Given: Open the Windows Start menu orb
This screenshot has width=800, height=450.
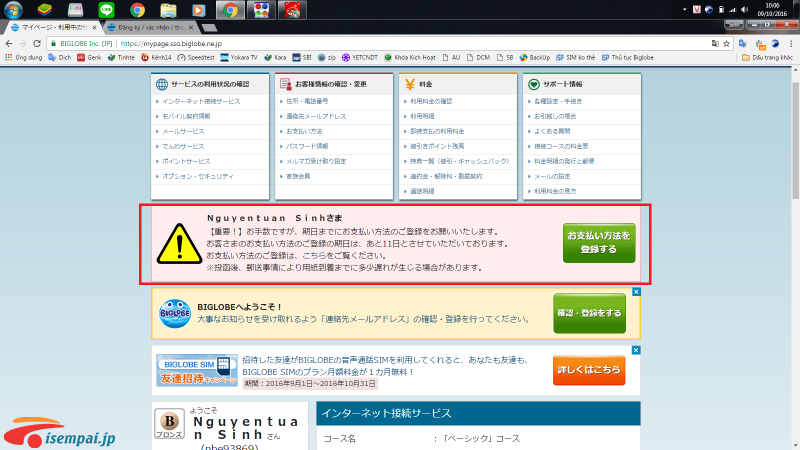Looking at the screenshot, I should click(13, 10).
